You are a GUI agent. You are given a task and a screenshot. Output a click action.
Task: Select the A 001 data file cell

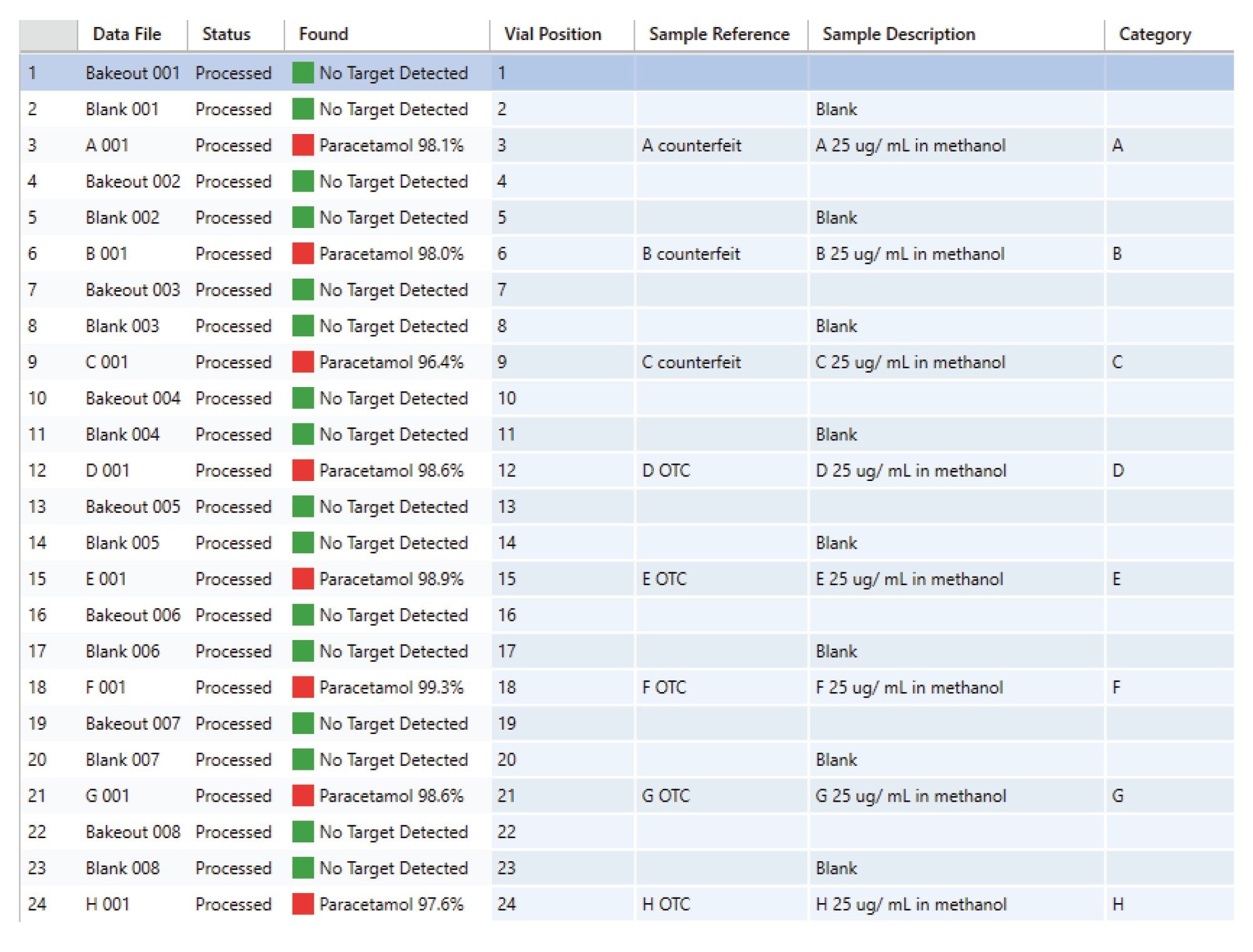tap(107, 145)
